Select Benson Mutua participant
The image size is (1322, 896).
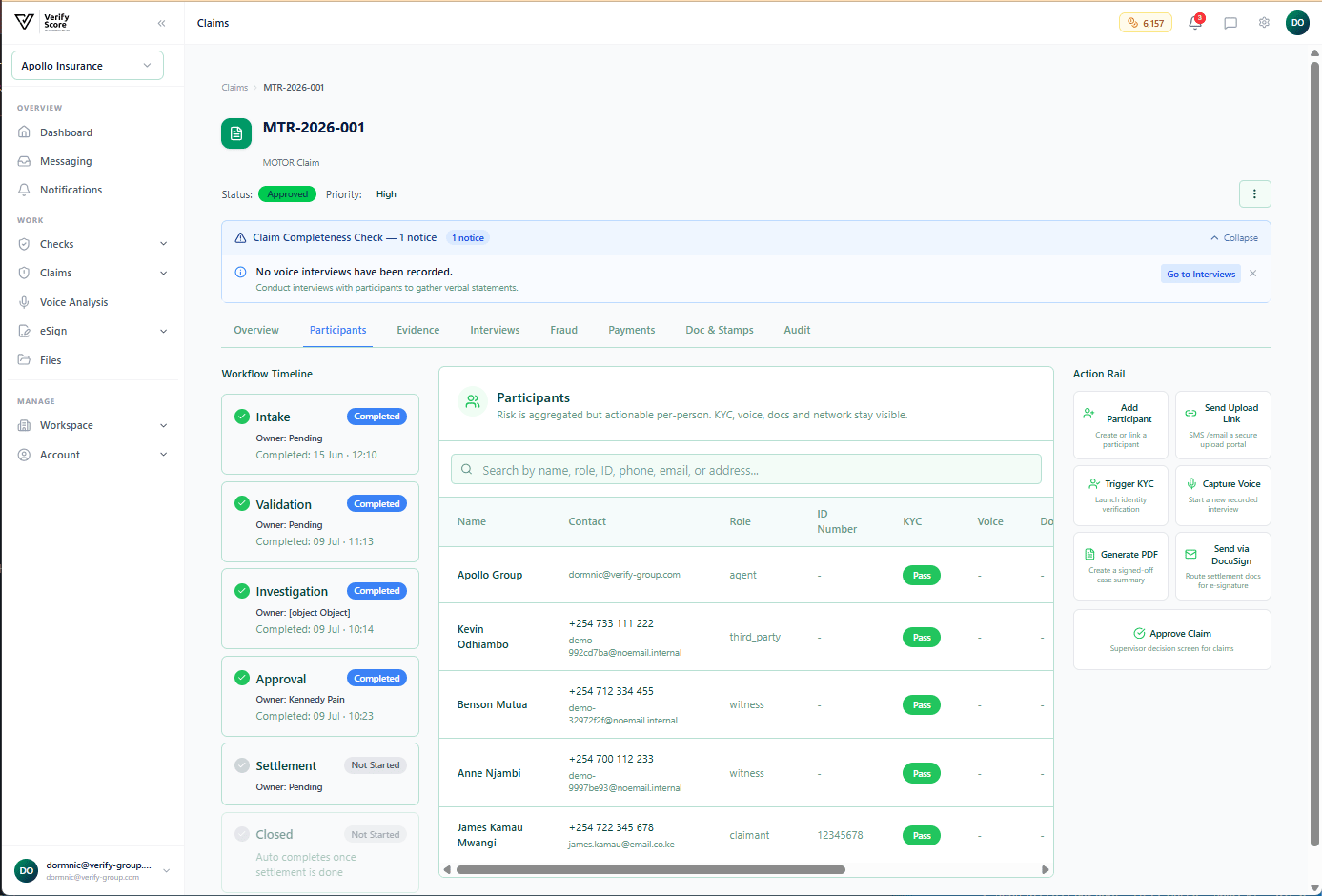point(745,704)
